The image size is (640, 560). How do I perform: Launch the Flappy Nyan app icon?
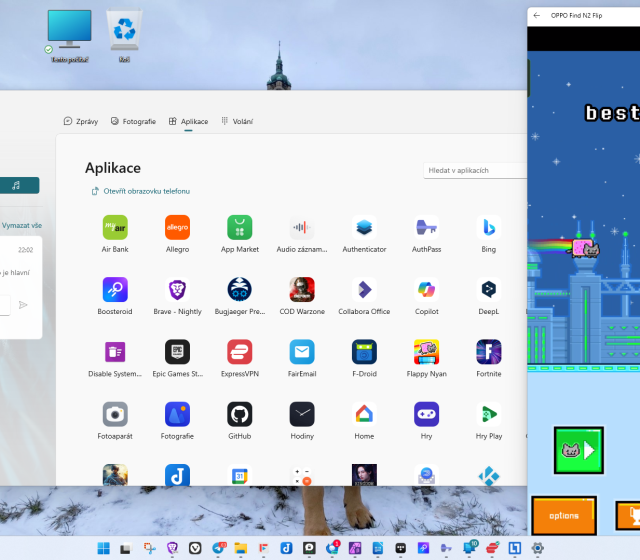pos(426,352)
